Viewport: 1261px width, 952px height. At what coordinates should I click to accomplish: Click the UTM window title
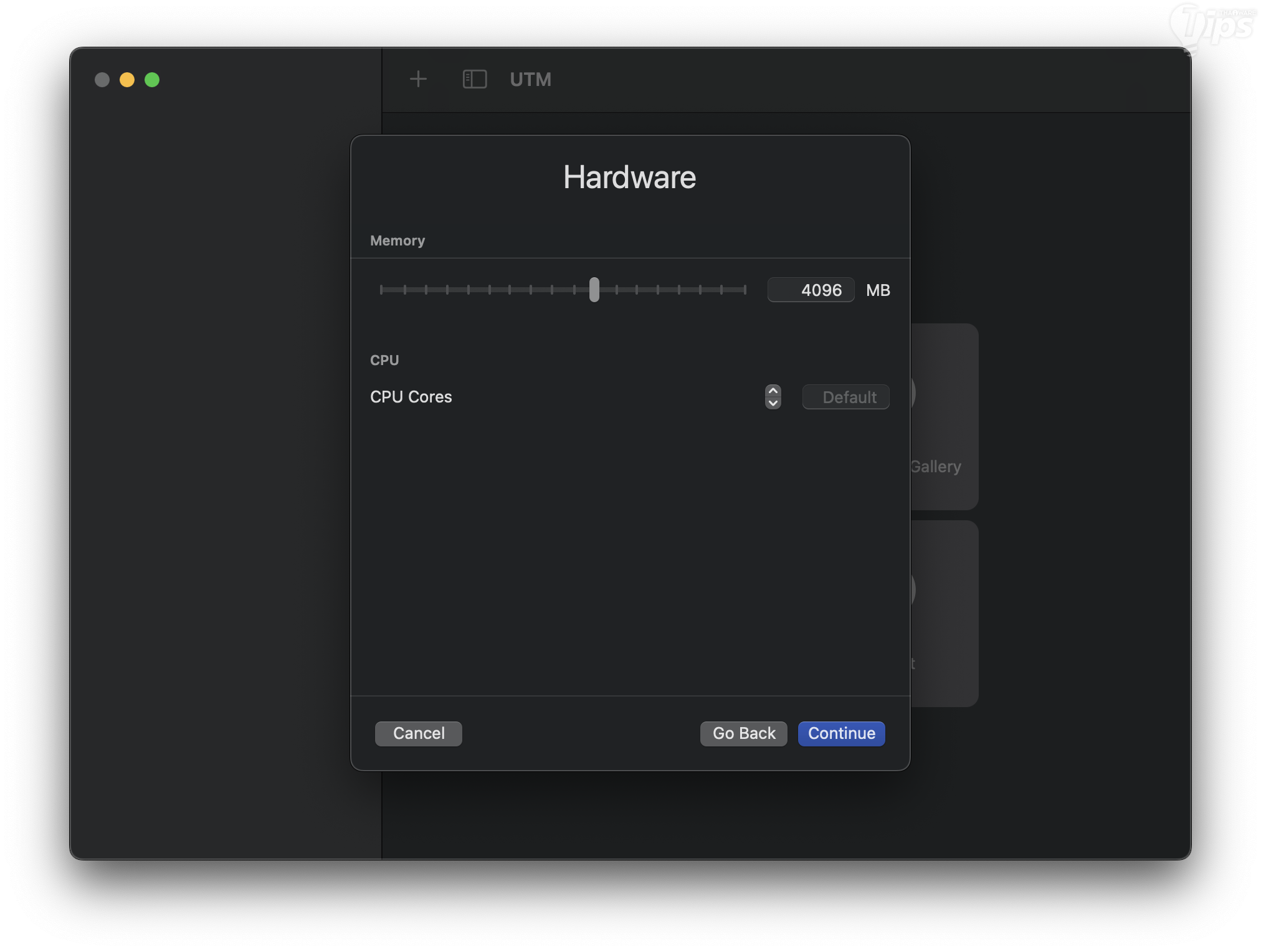(x=530, y=79)
